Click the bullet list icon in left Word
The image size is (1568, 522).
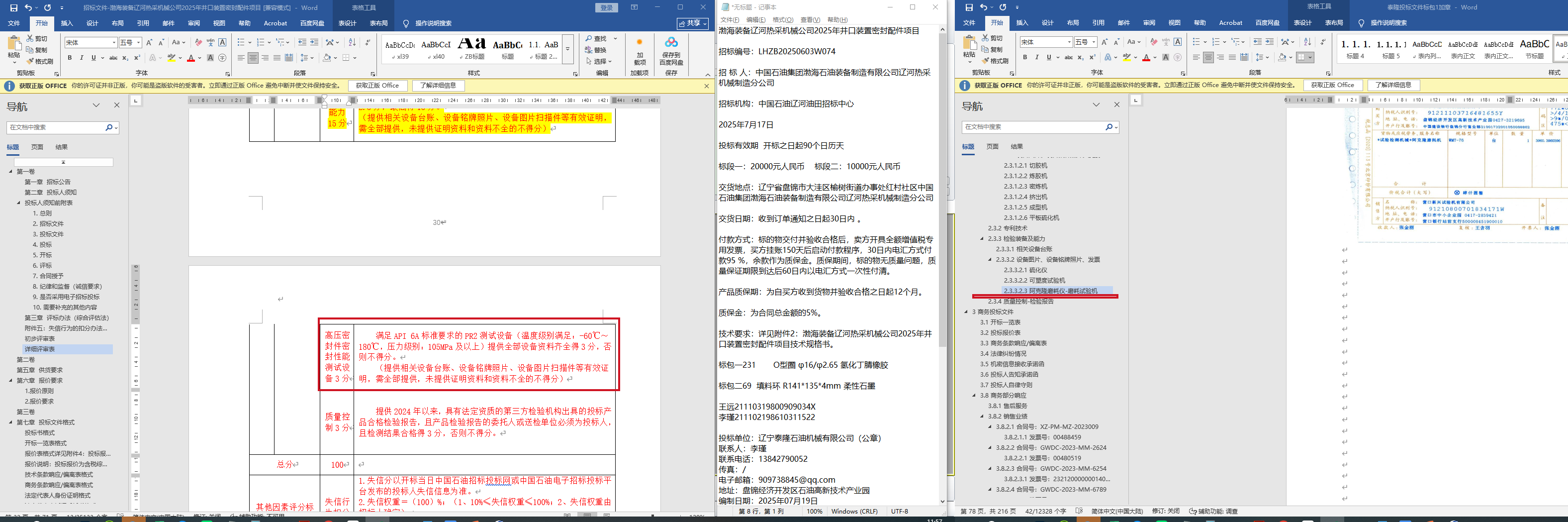[x=241, y=43]
